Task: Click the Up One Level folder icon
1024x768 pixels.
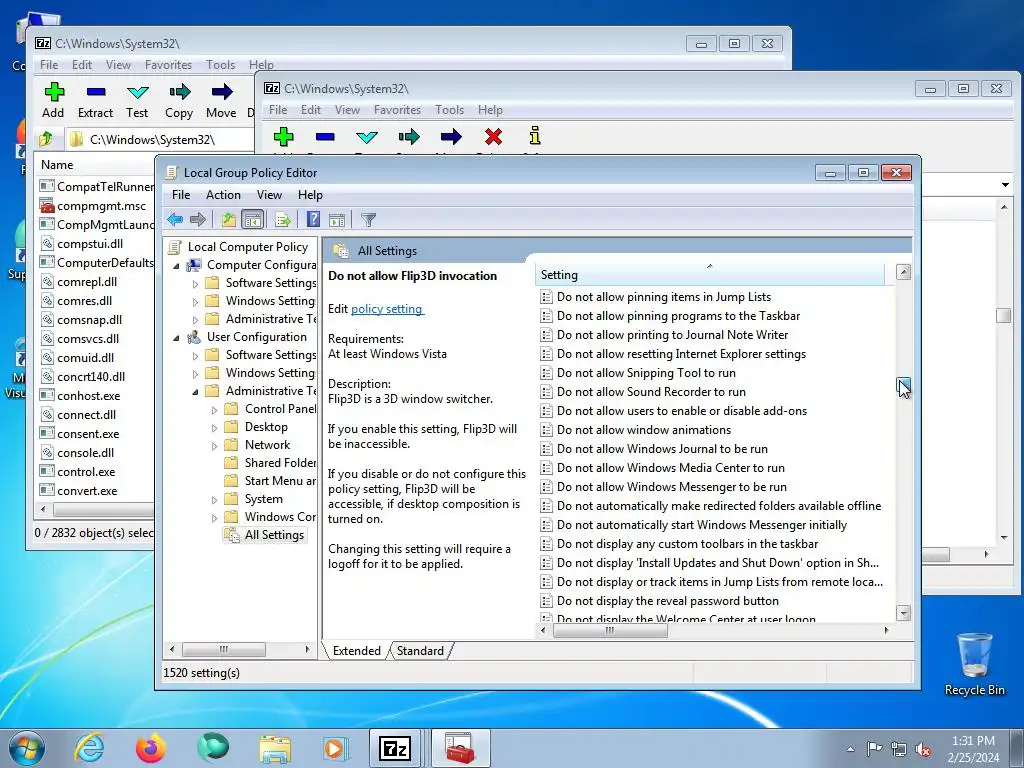Action: click(229, 219)
